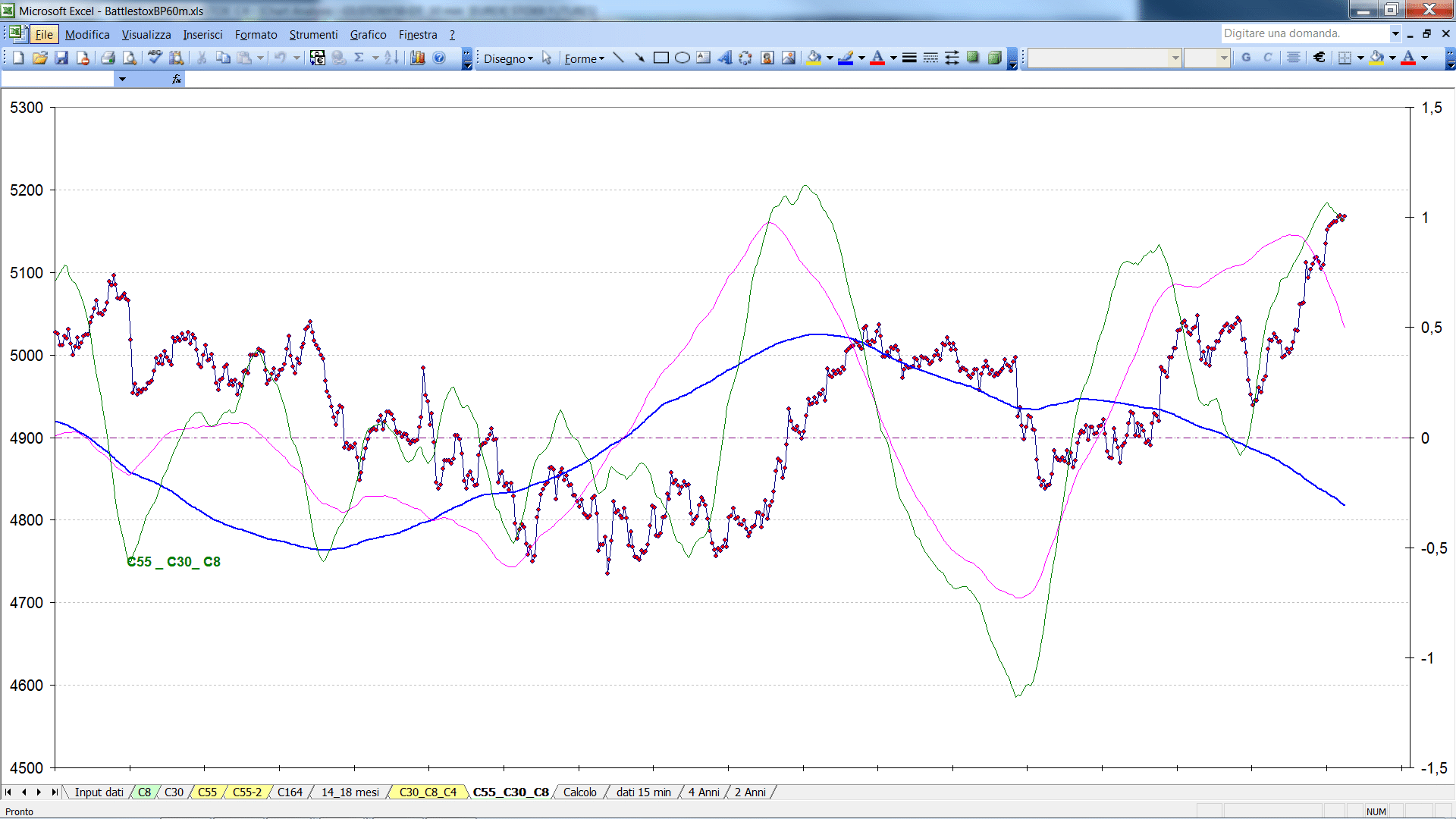1456x819 pixels.
Task: Insert Clip Art from the Drawing toolbar
Action: [767, 58]
